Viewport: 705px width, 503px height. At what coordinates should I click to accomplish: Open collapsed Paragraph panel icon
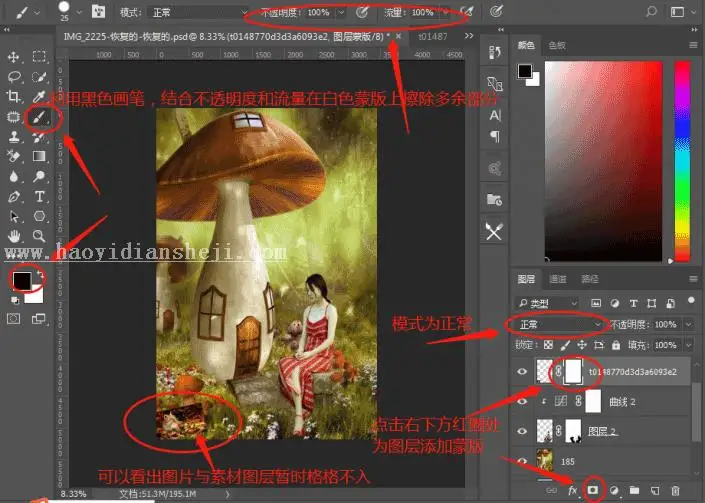[x=495, y=136]
